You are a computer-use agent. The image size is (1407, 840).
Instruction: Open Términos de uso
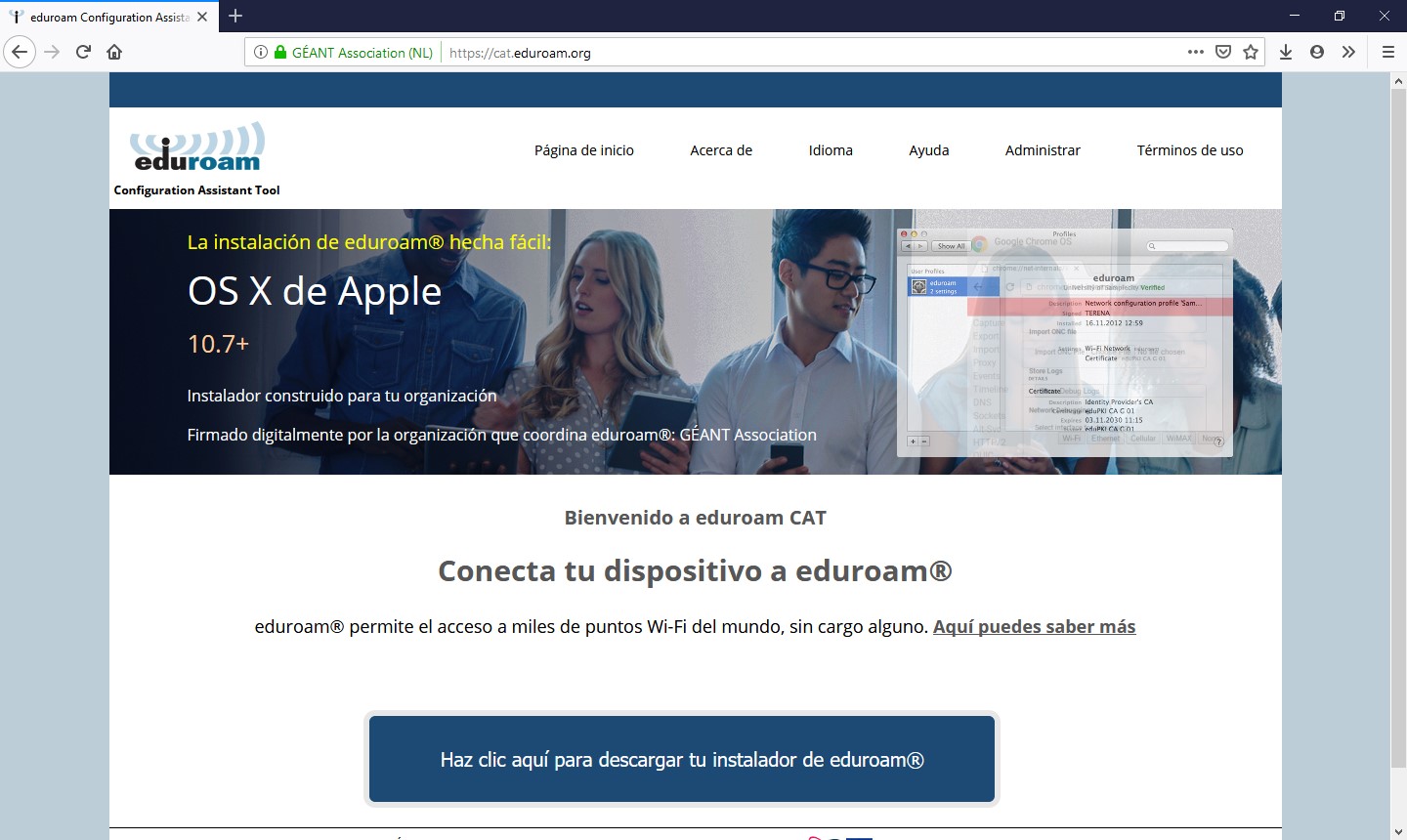[x=1190, y=150]
